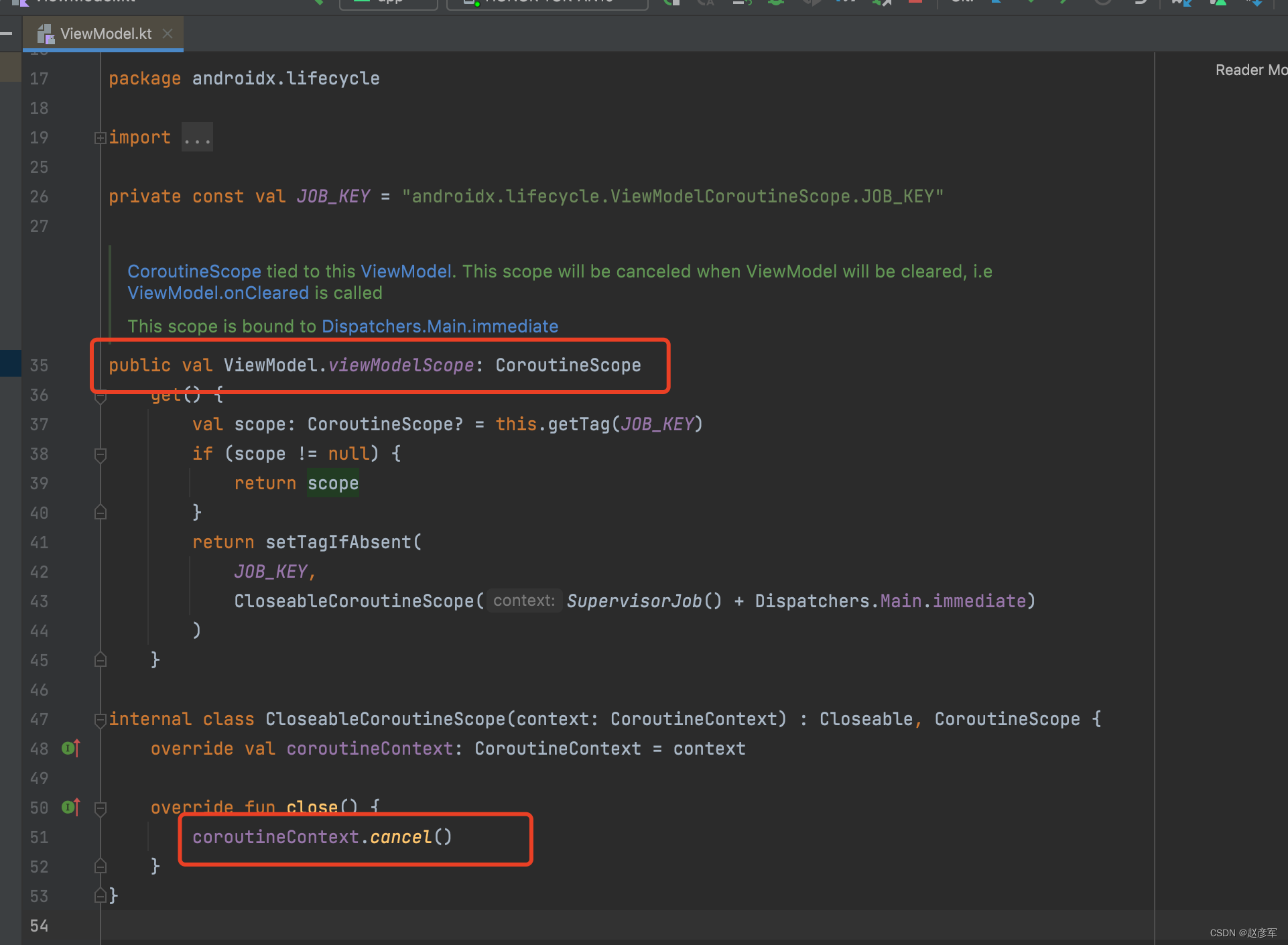The height and width of the screenshot is (945, 1288).
Task: Collapse the if block fold marker on line 38
Action: click(101, 454)
